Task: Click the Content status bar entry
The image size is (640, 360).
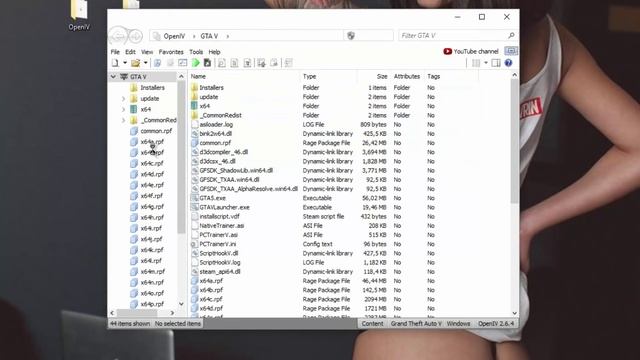Action: pyautogui.click(x=372, y=323)
